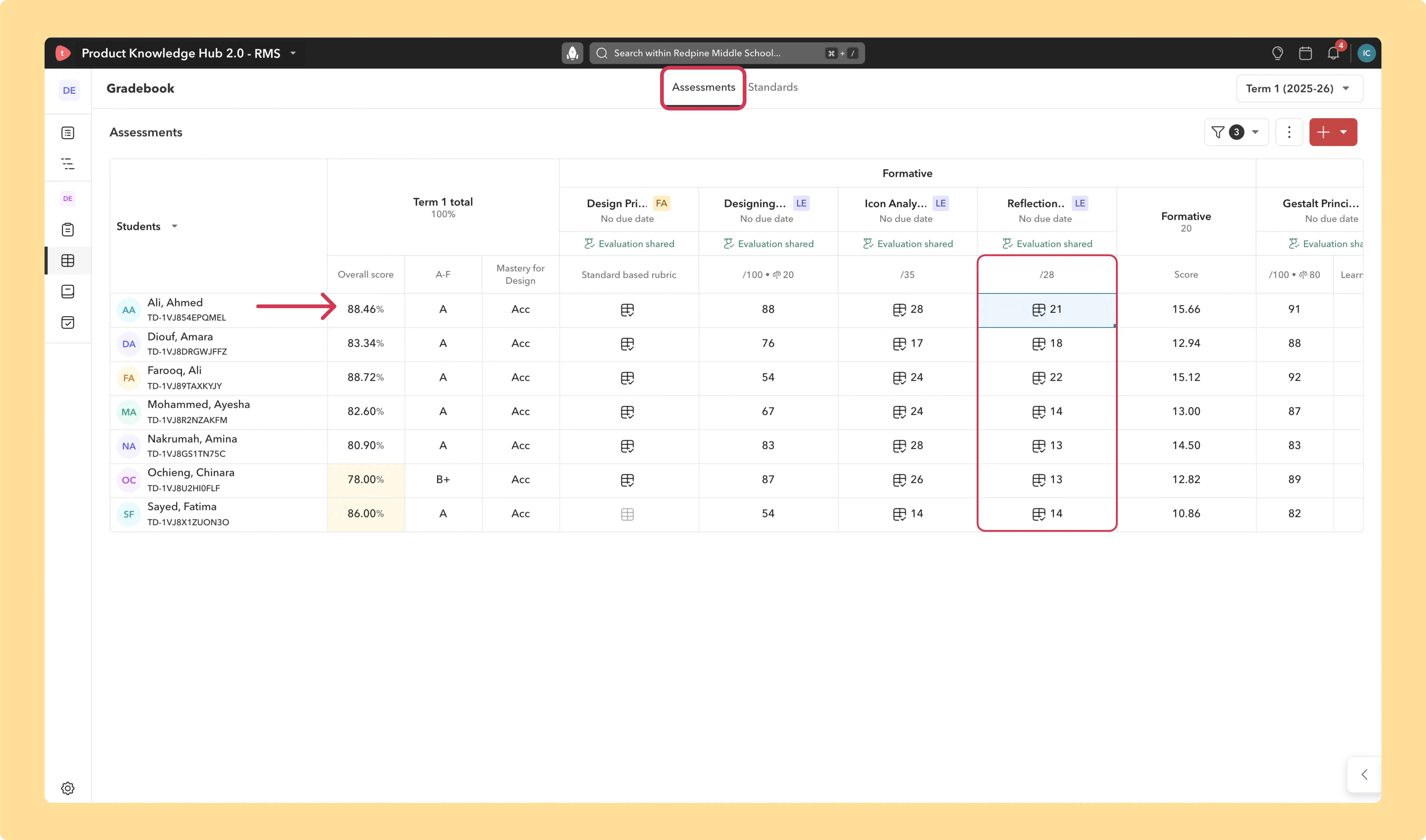The height and width of the screenshot is (840, 1426).
Task: Click Evaluation shared under Designing
Action: tap(768, 244)
